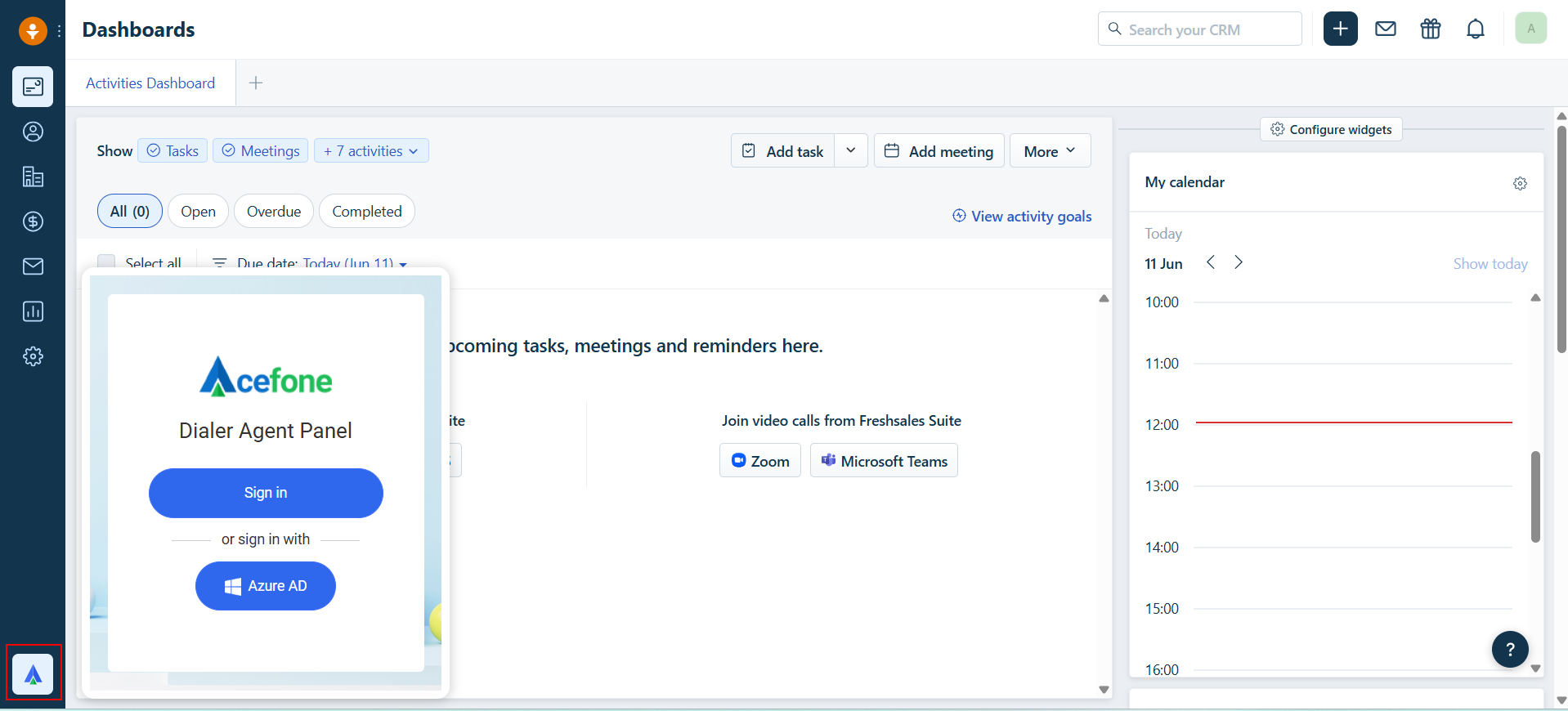The width and height of the screenshot is (1568, 711).
Task: Open the Admin Settings gear in sidebar
Action: click(x=33, y=356)
